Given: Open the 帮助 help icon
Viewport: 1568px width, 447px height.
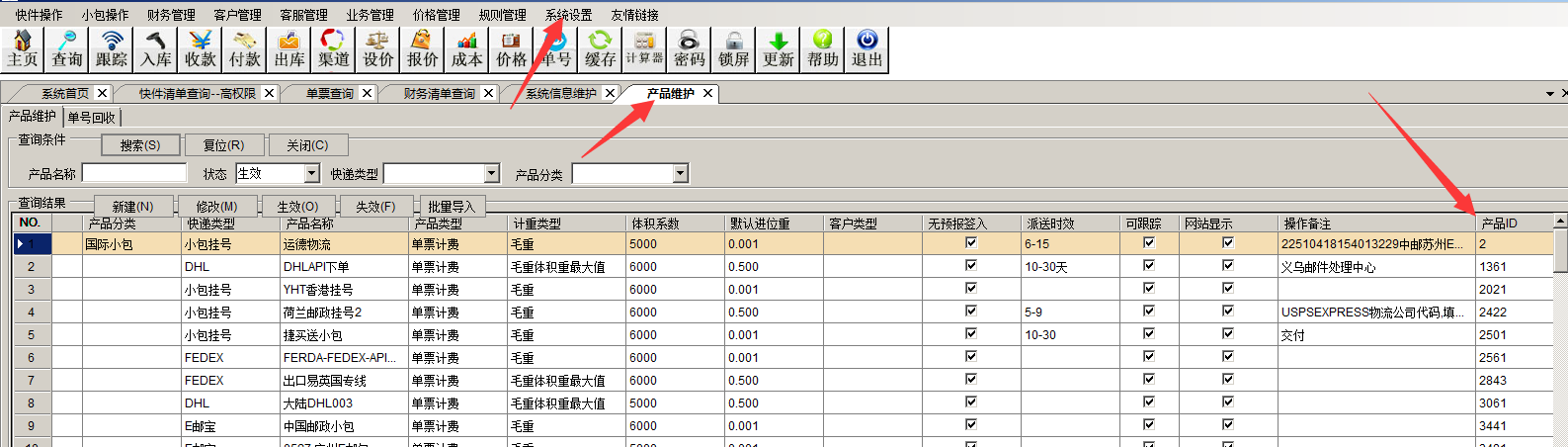Looking at the screenshot, I should (822, 48).
